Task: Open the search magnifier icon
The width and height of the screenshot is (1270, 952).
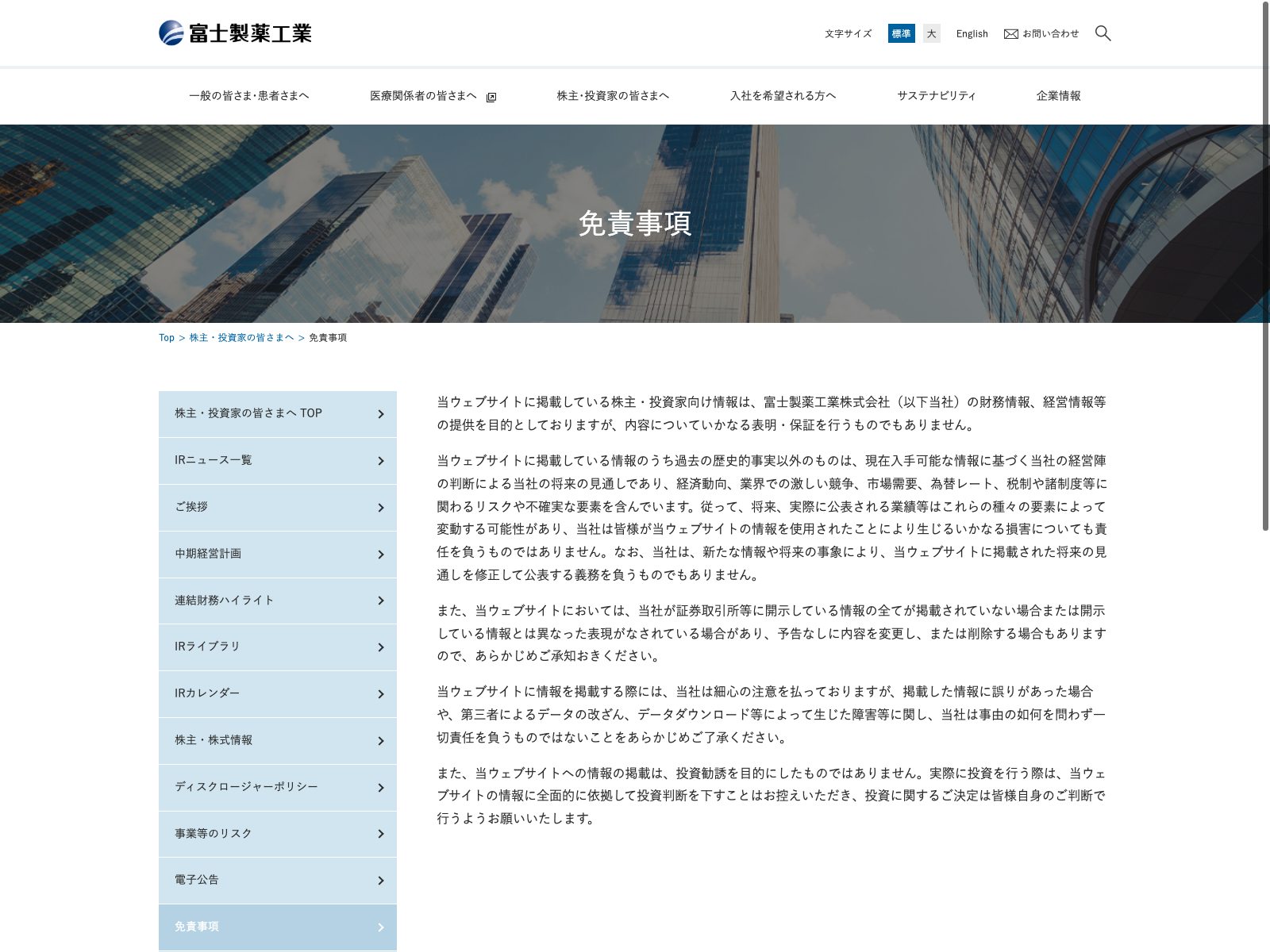Action: pyautogui.click(x=1103, y=33)
